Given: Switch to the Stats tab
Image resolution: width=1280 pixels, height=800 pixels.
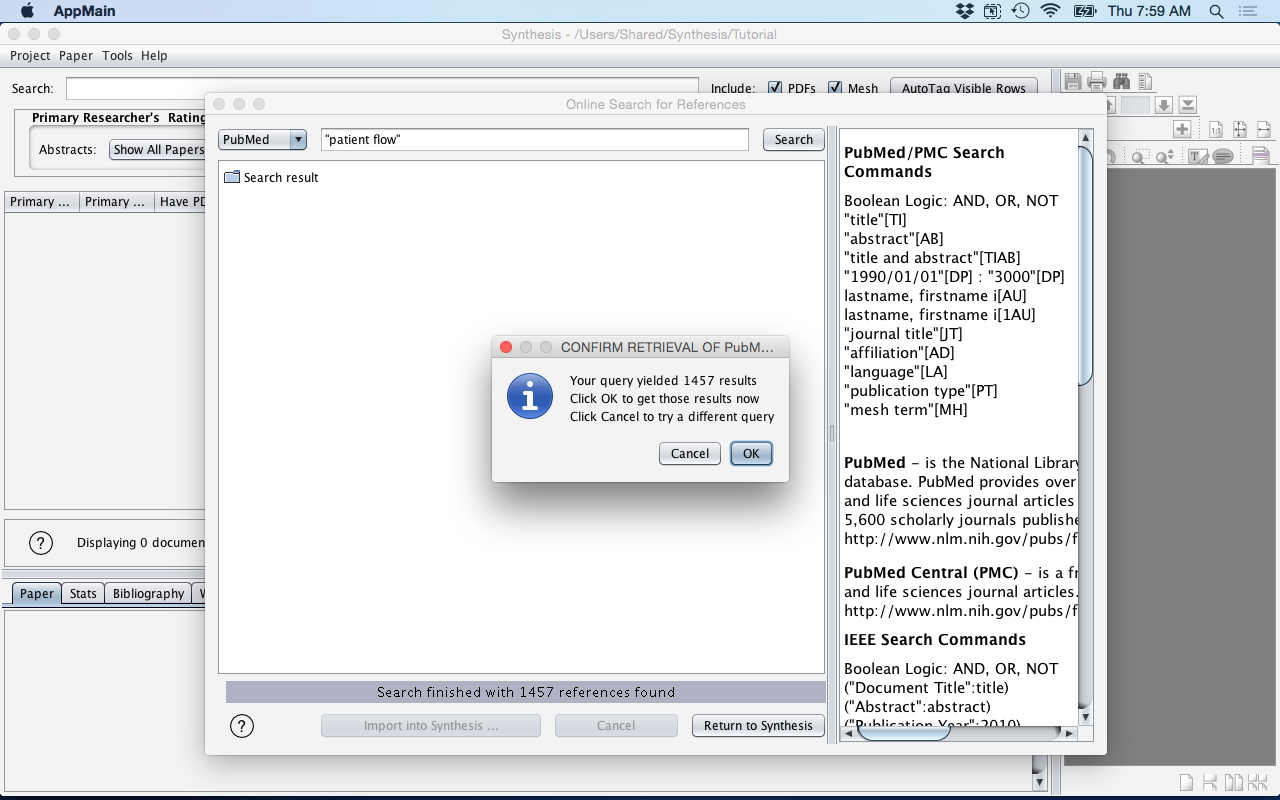Looking at the screenshot, I should [x=83, y=594].
